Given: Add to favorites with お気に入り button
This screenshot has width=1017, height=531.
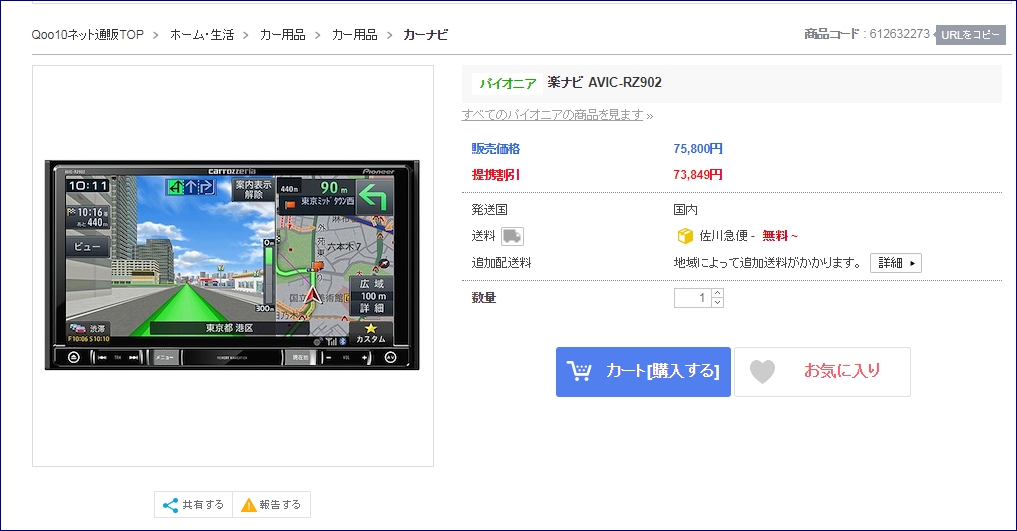Looking at the screenshot, I should point(822,372).
